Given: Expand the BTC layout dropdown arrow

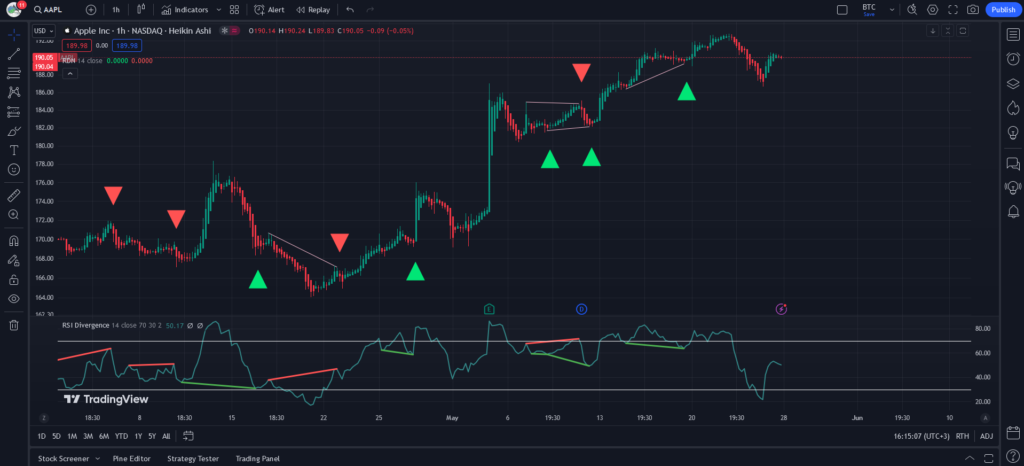Looking at the screenshot, I should point(890,10).
